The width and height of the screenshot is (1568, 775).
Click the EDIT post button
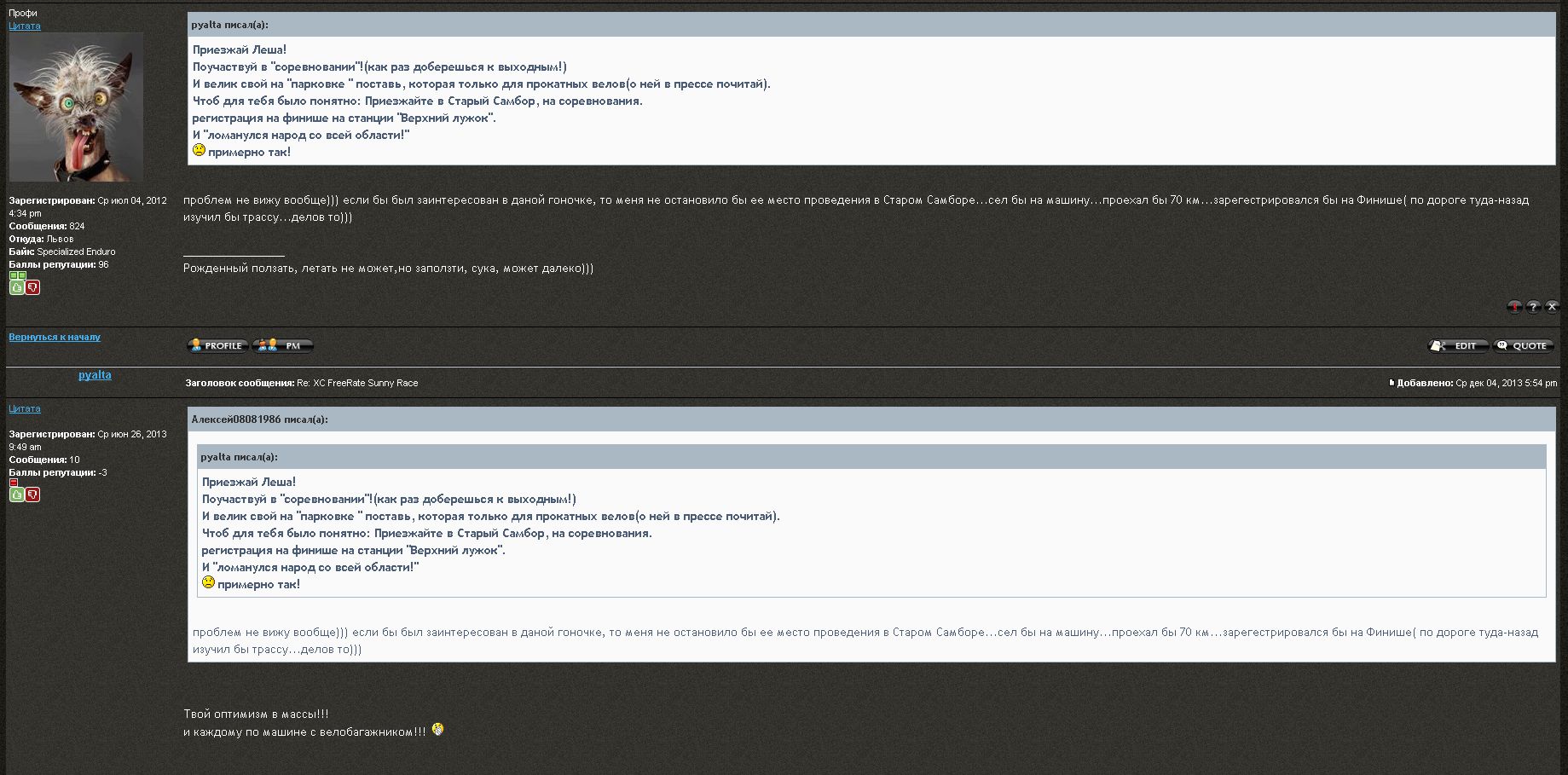[1458, 345]
